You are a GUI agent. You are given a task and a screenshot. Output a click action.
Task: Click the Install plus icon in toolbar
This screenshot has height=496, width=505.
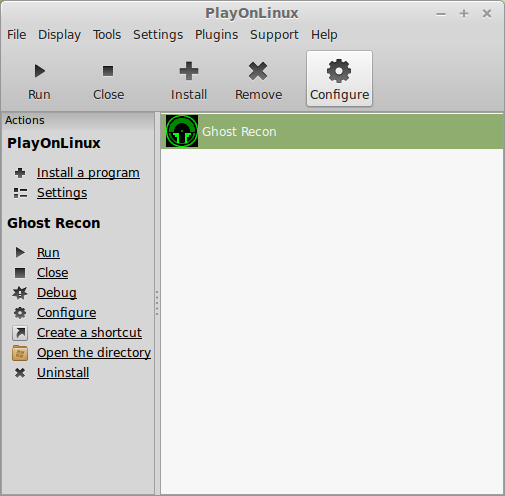point(189,71)
